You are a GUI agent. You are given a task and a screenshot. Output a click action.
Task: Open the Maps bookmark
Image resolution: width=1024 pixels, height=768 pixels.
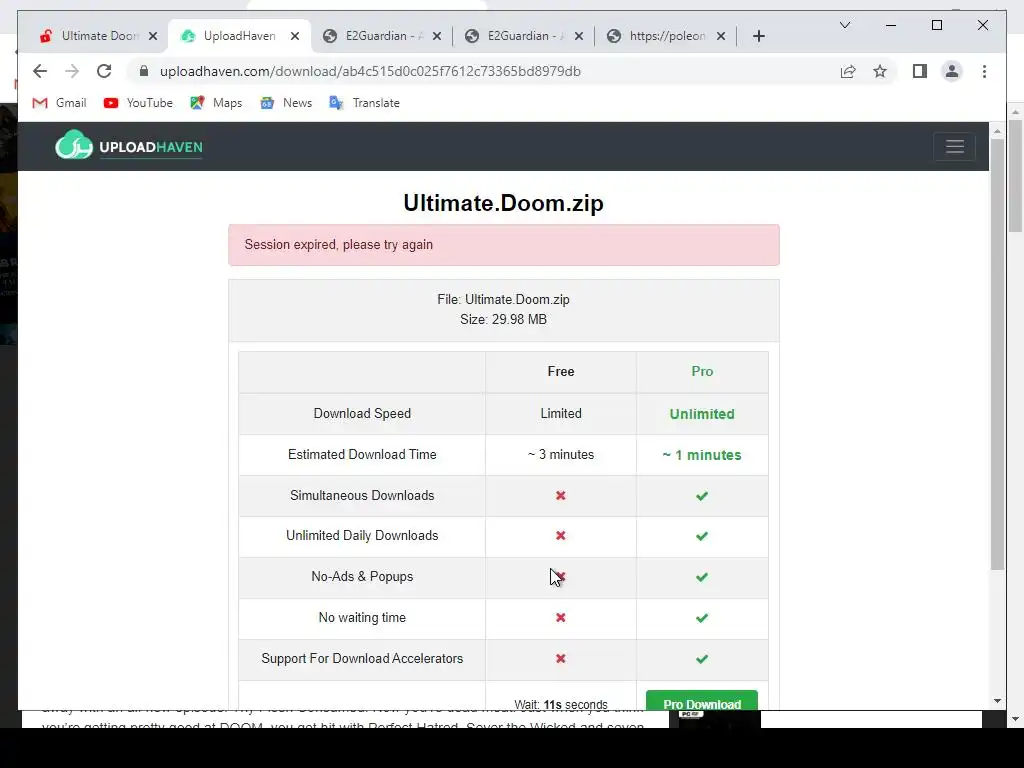pyautogui.click(x=216, y=103)
